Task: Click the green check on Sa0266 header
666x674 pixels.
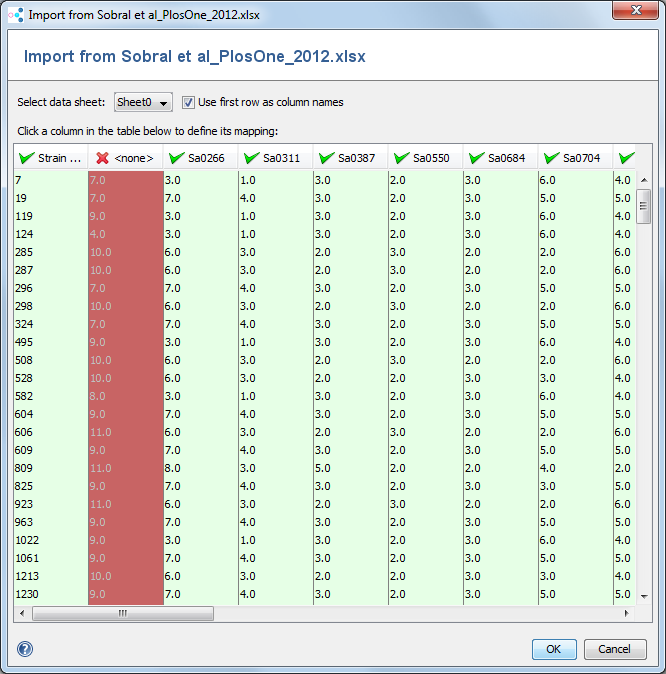Action: coord(177,158)
